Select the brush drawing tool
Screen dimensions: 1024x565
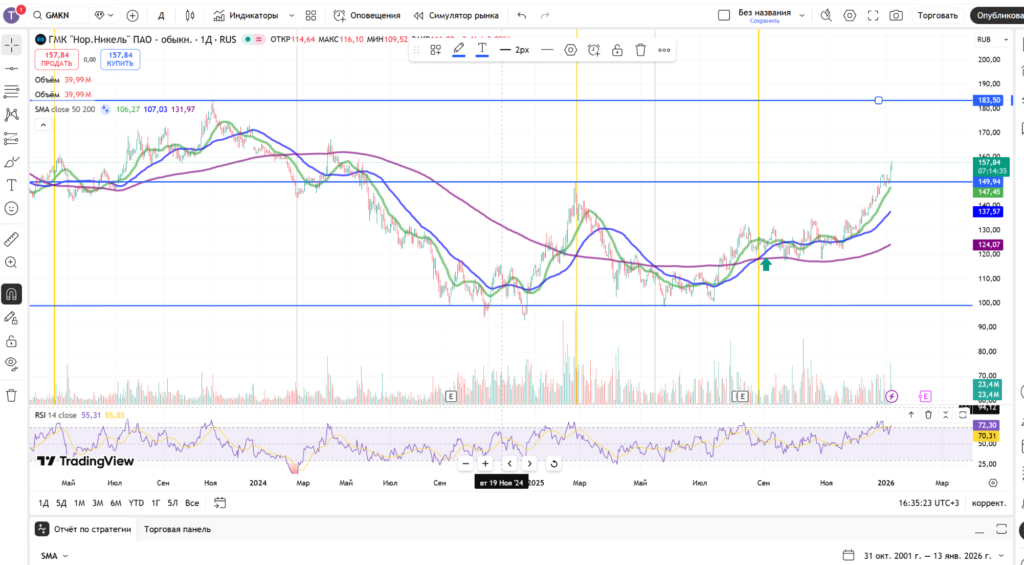tap(11, 162)
